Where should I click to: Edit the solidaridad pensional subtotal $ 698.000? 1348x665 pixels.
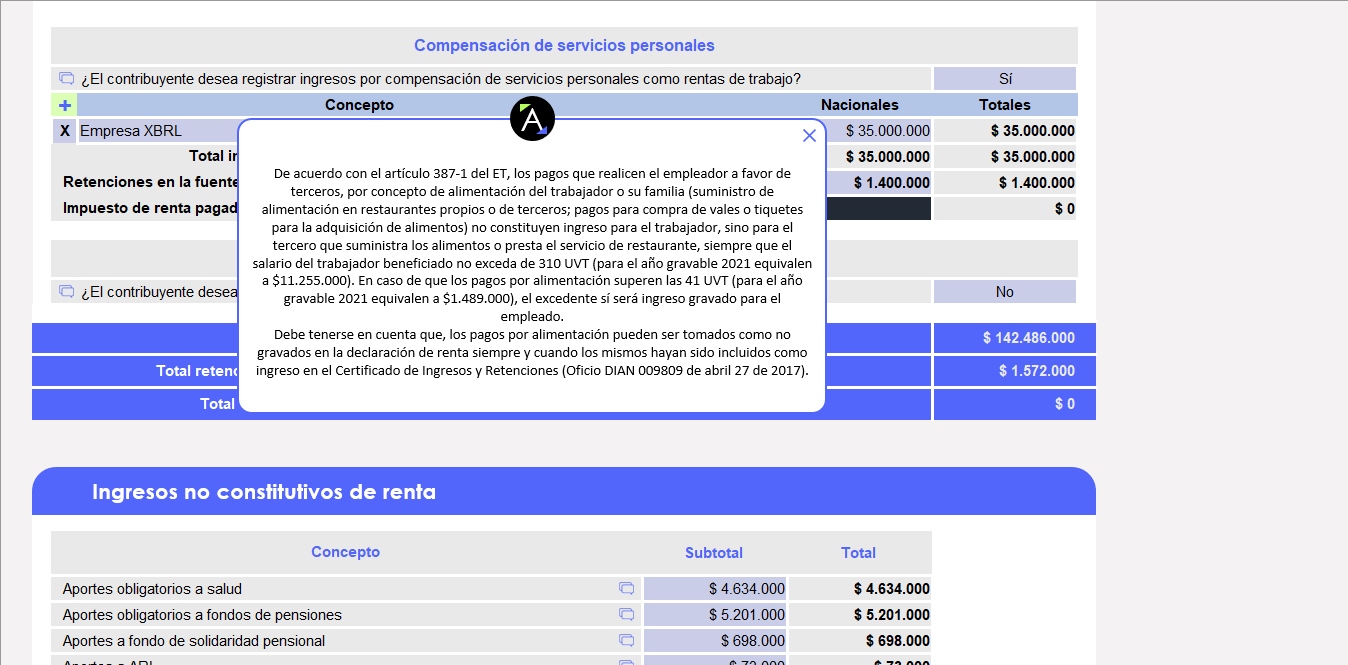coord(715,641)
